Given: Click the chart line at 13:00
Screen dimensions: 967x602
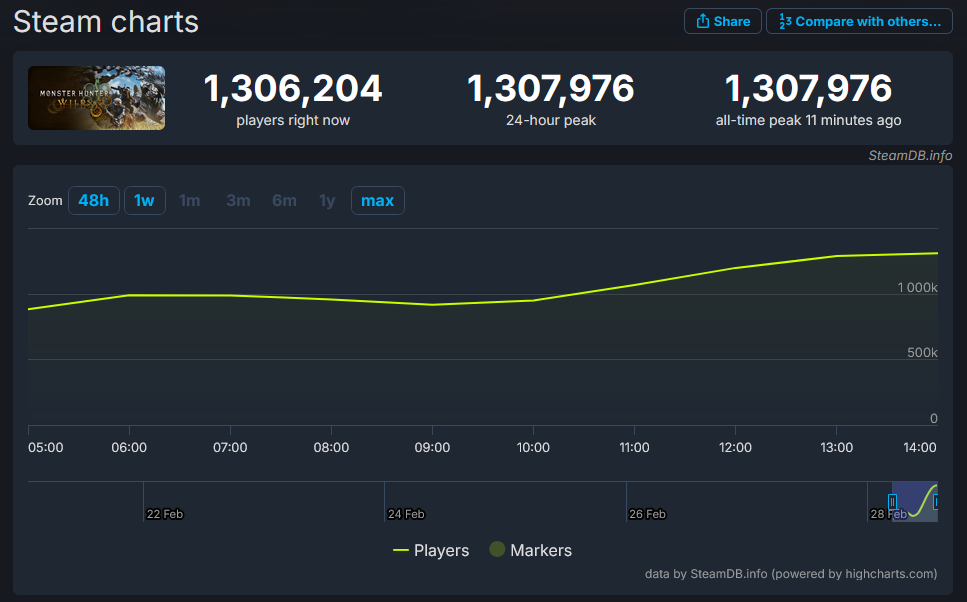Looking at the screenshot, I should pyautogui.click(x=836, y=256).
